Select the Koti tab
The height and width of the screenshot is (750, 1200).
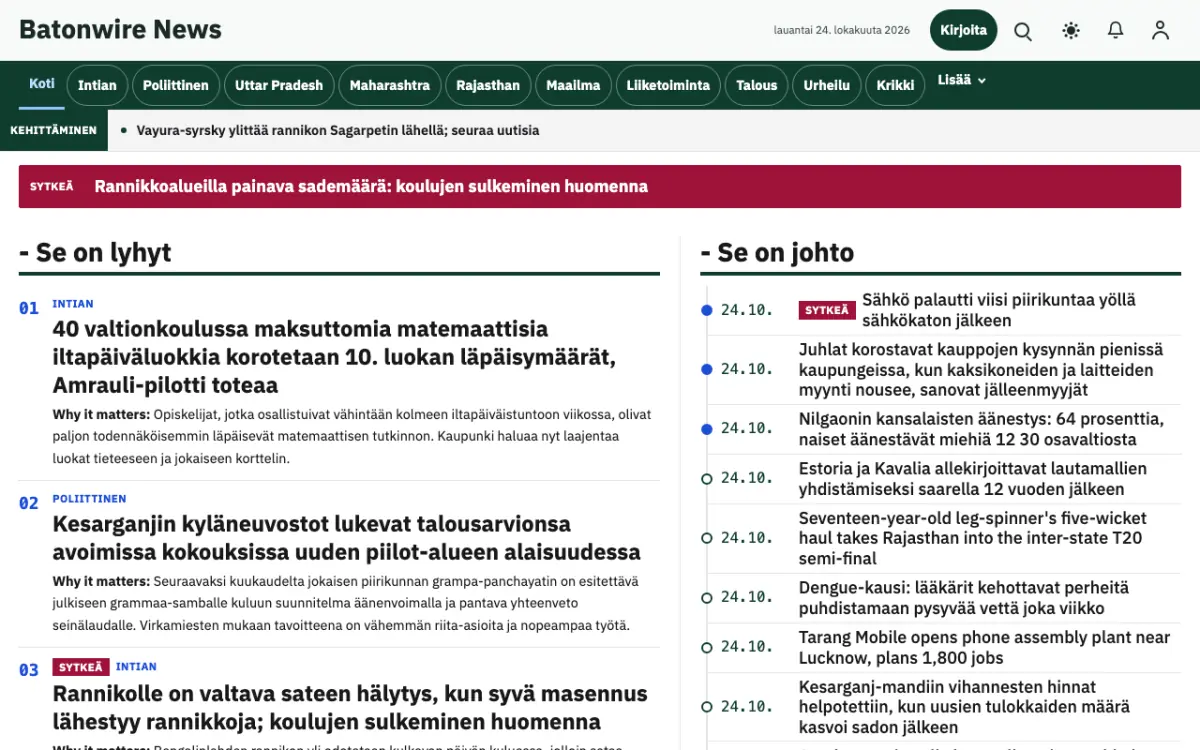pos(42,84)
